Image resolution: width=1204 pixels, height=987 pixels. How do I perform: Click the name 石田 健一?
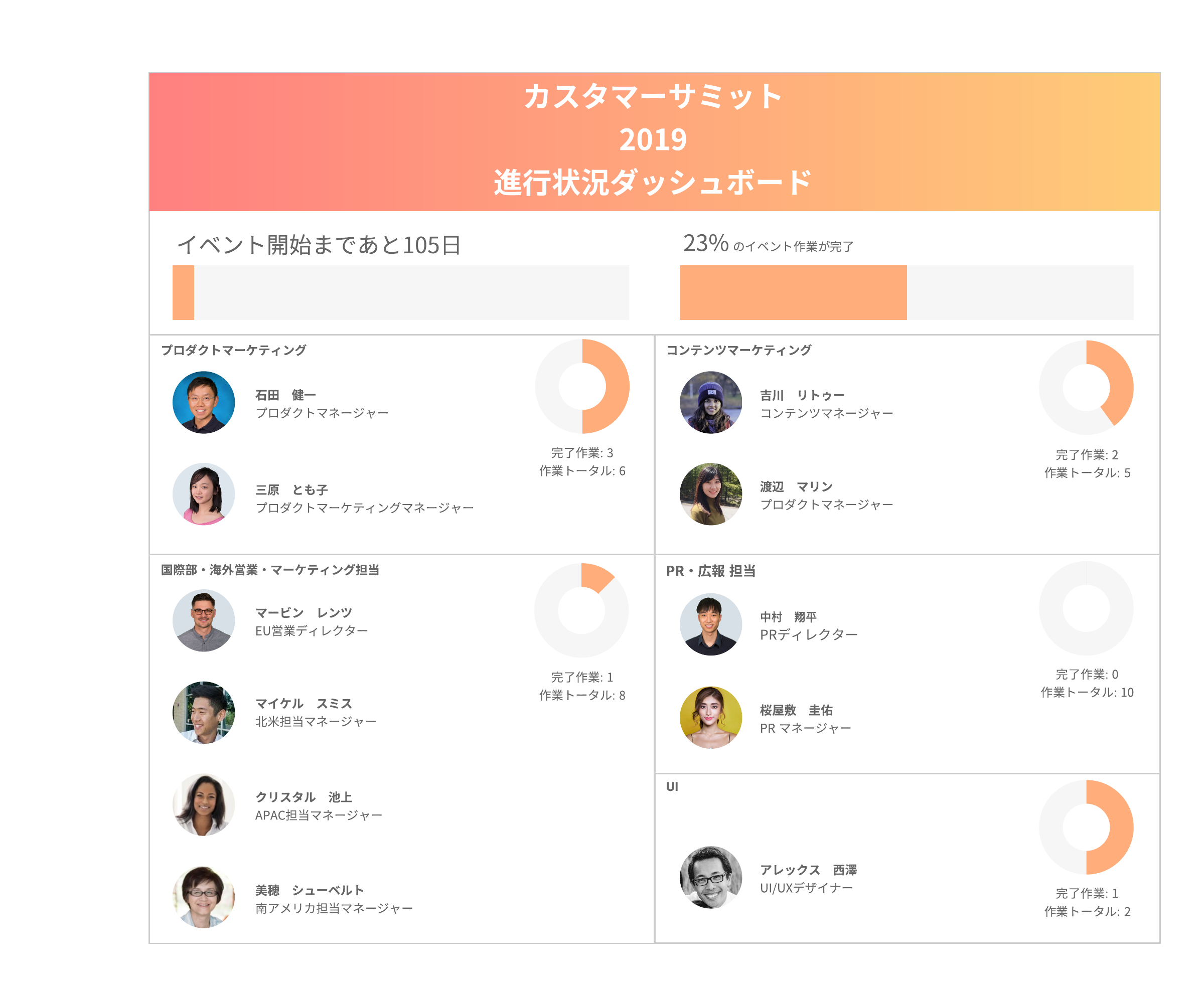tap(285, 395)
